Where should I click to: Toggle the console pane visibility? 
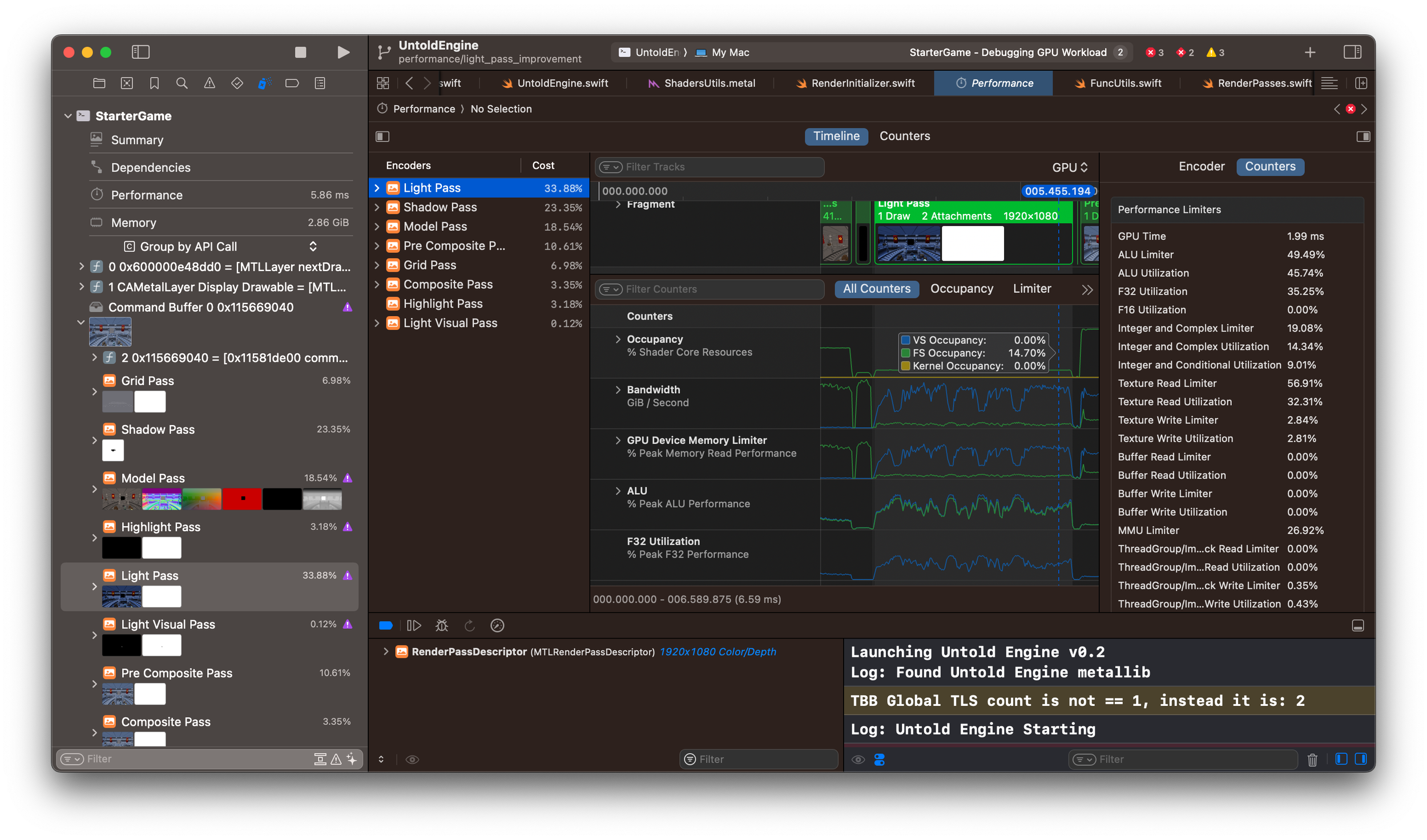pyautogui.click(x=1361, y=759)
